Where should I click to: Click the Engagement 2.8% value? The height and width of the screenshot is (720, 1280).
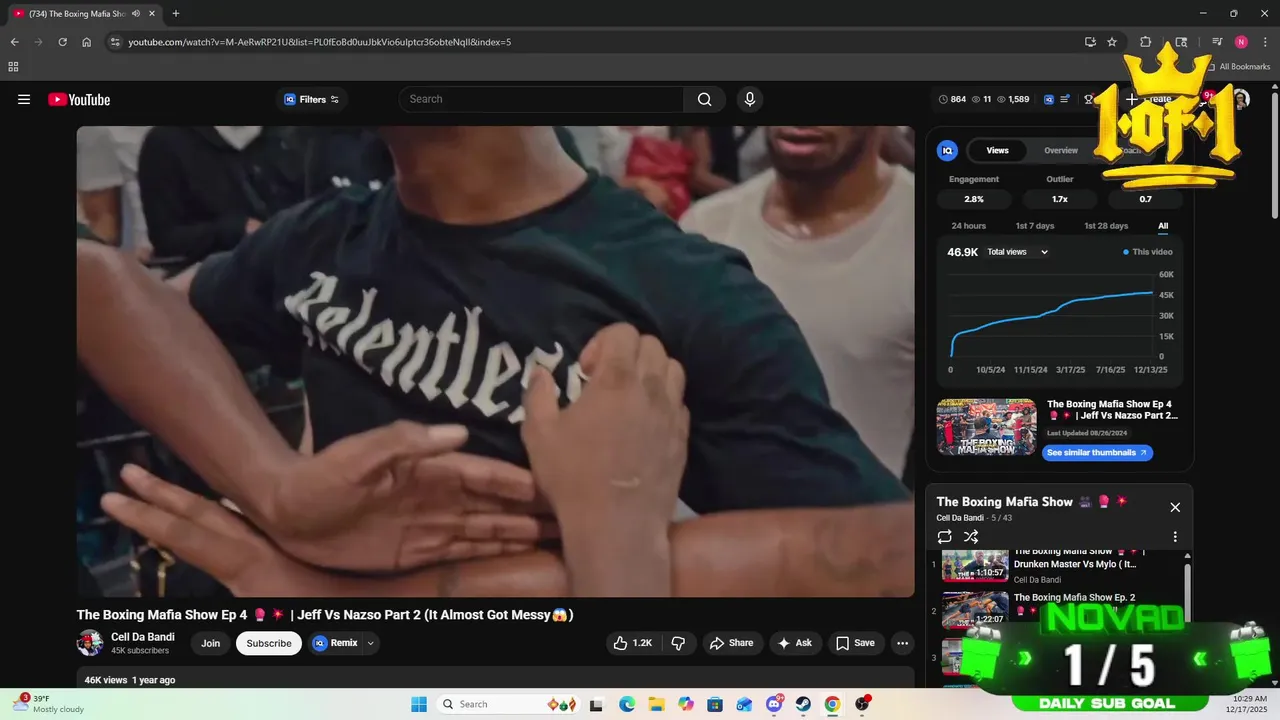point(974,199)
